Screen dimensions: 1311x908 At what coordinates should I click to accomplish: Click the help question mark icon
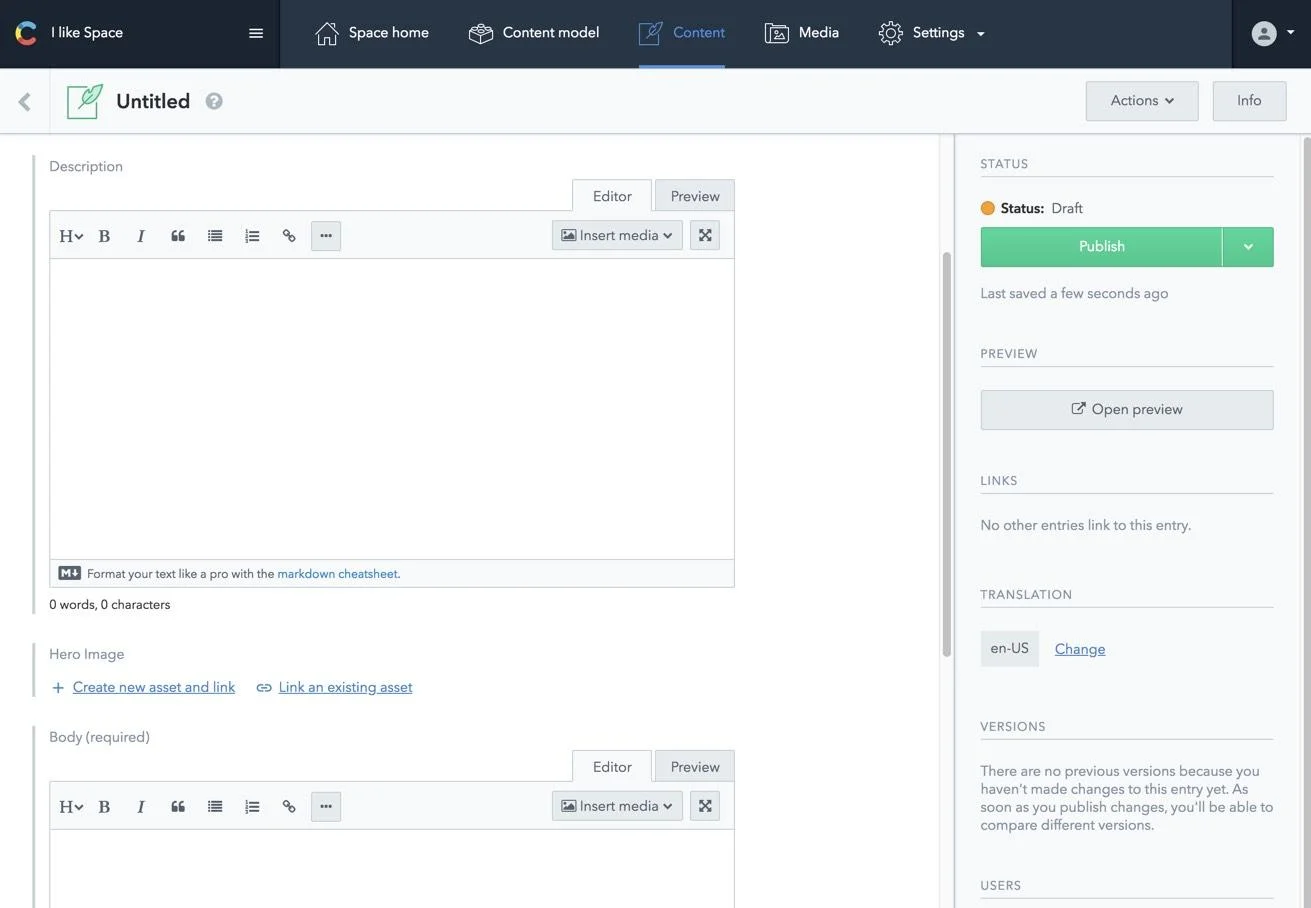point(214,101)
